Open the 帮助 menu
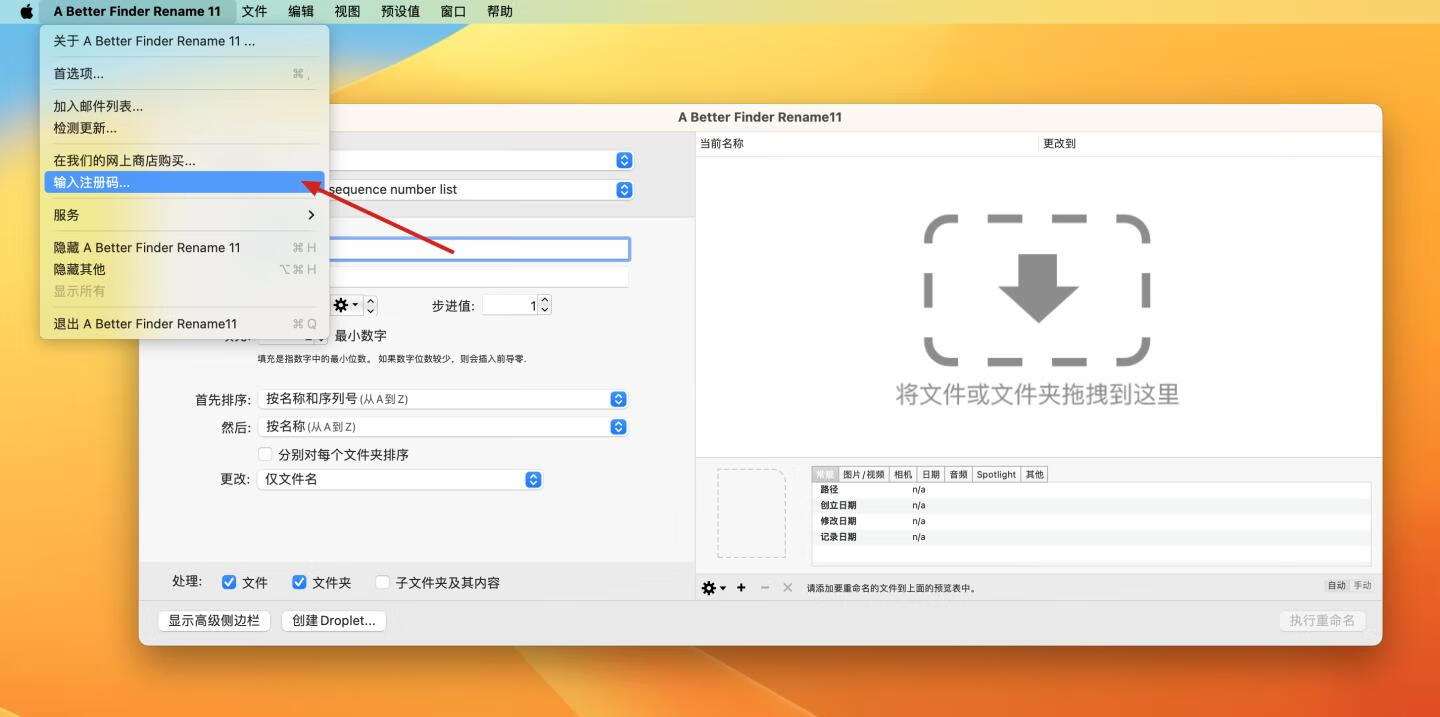 500,11
